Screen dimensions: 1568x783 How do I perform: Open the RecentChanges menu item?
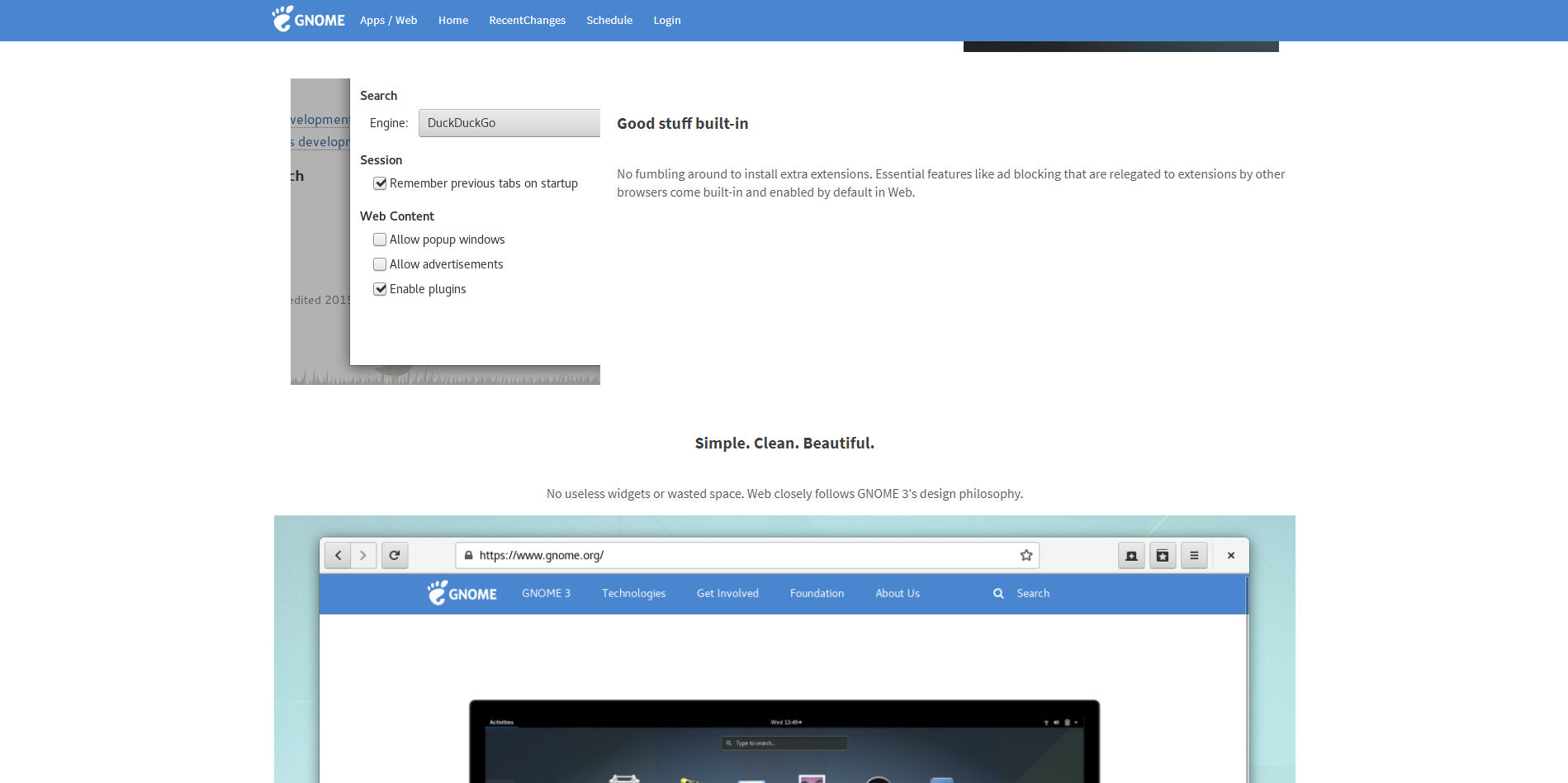(x=527, y=20)
